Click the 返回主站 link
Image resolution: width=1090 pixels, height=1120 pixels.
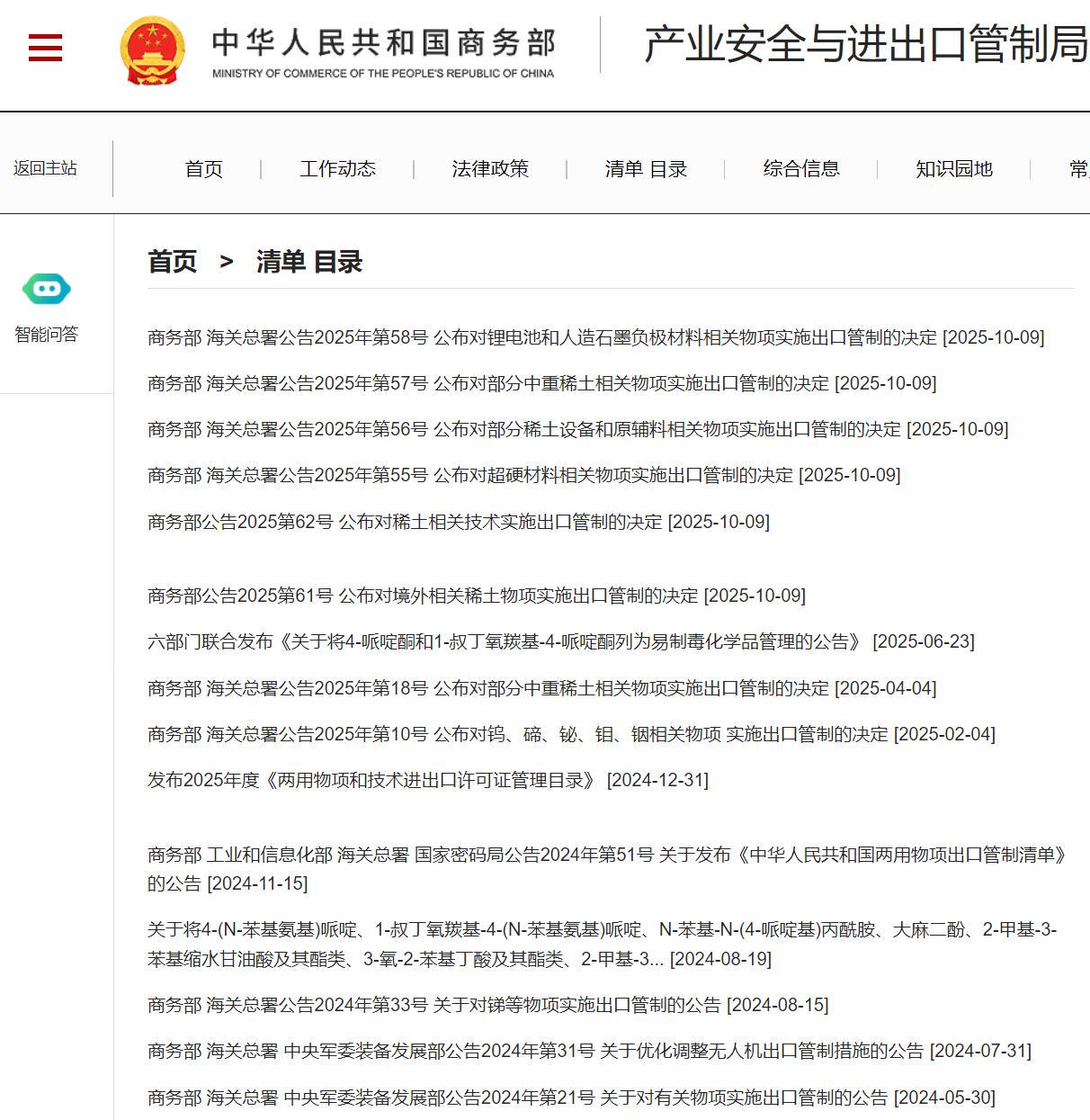click(x=45, y=168)
